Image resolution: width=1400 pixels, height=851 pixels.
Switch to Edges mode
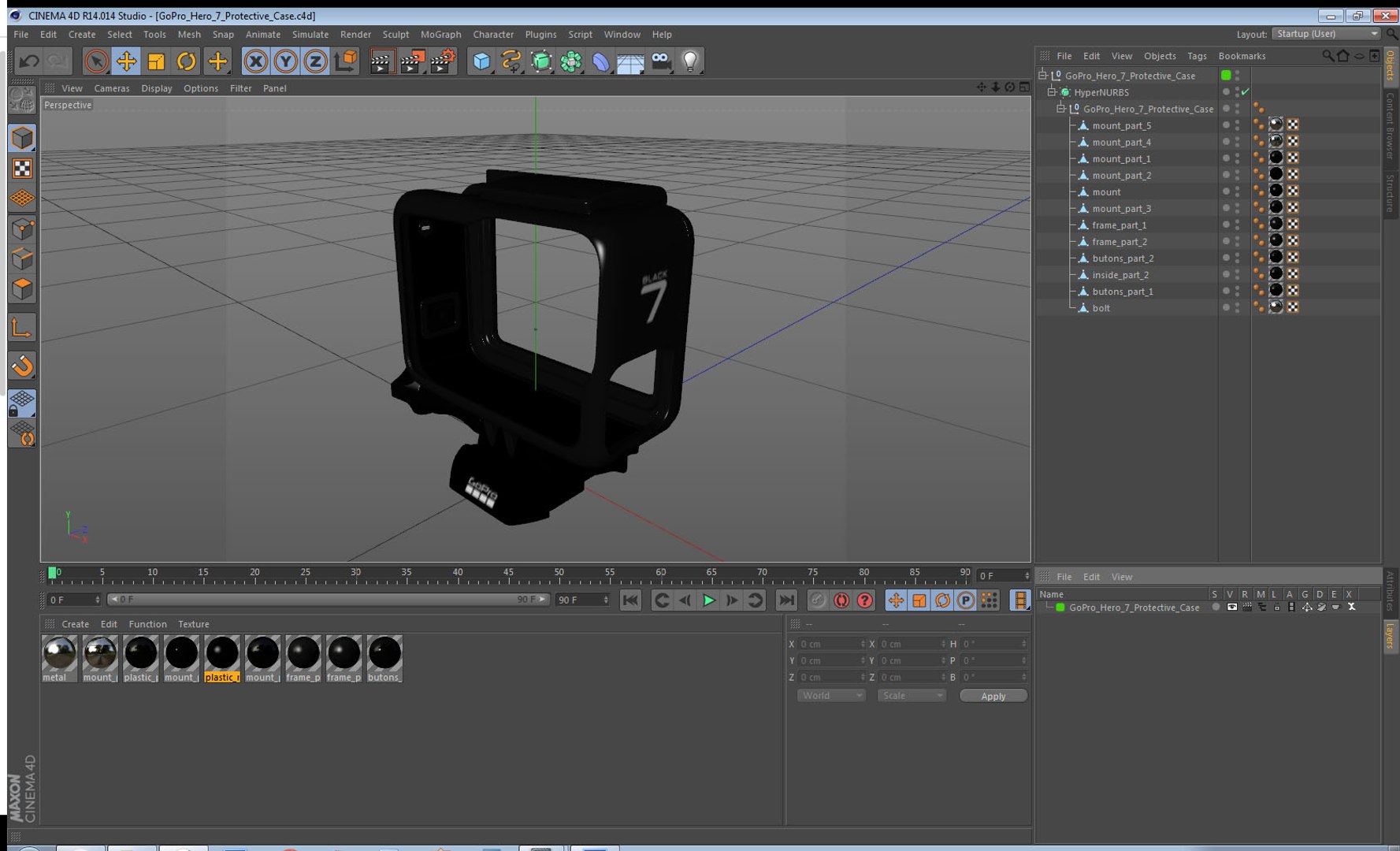[22, 259]
